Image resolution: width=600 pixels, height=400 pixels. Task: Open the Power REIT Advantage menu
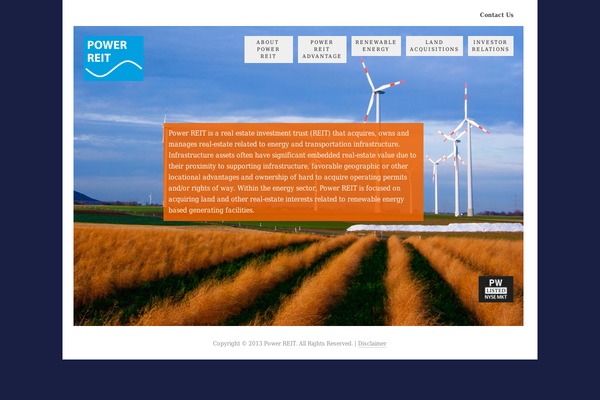(x=322, y=49)
